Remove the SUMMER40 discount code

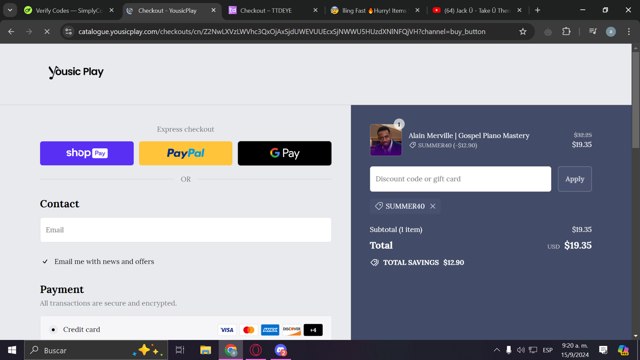(433, 206)
